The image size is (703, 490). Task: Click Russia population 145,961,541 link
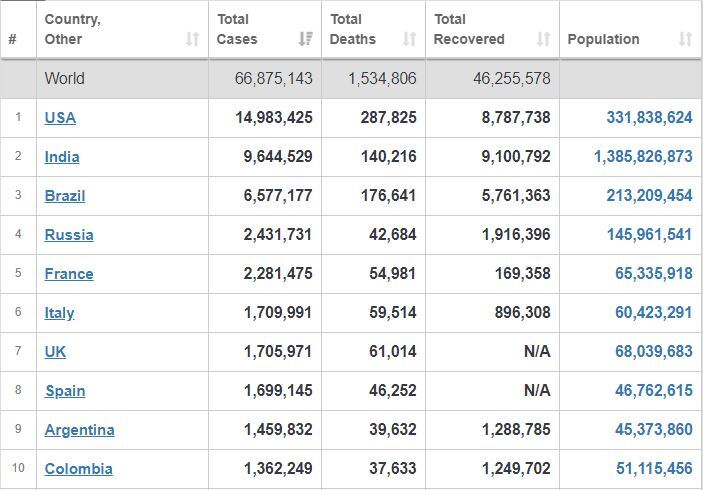point(649,234)
